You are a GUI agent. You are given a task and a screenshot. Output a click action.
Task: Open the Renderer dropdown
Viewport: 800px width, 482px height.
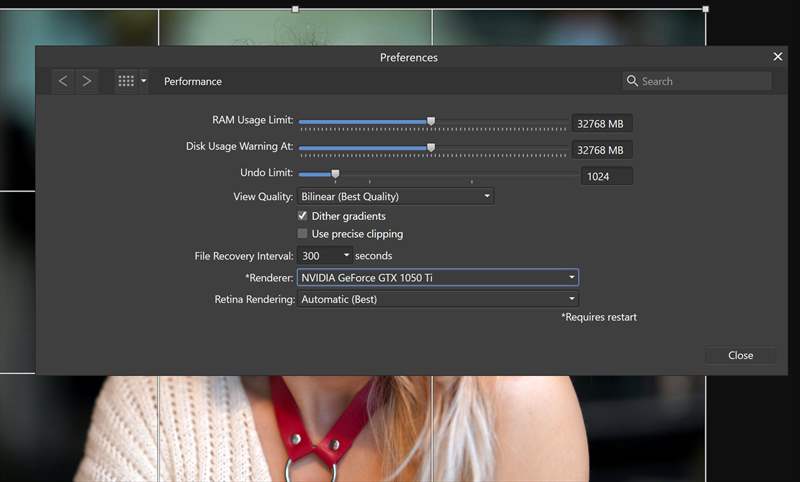tap(438, 277)
